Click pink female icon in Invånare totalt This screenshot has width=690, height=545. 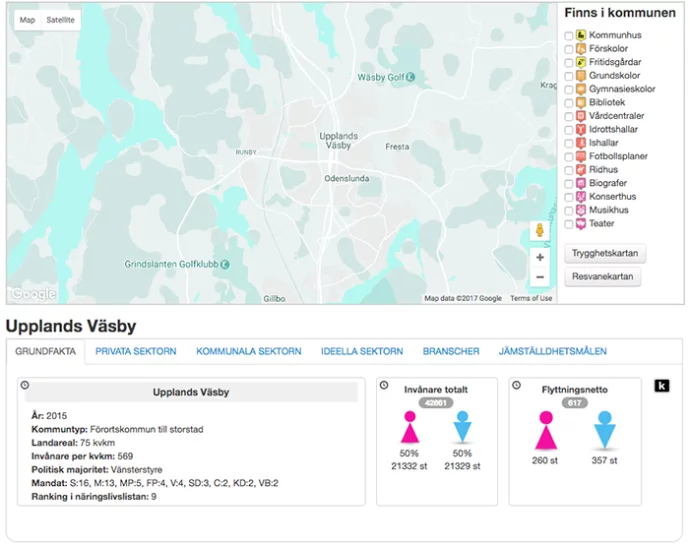pyautogui.click(x=408, y=428)
